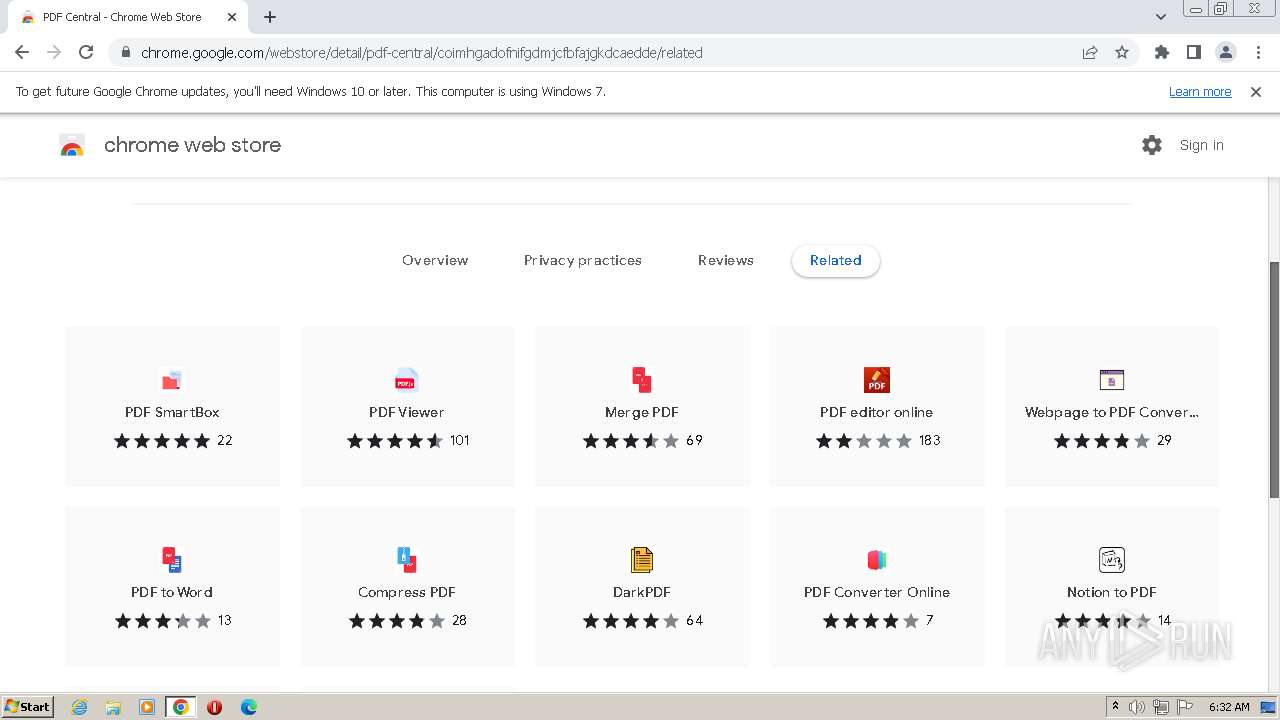Screen dimensions: 1280x720
Task: Click the Compress PDF extension icon
Action: click(x=406, y=559)
